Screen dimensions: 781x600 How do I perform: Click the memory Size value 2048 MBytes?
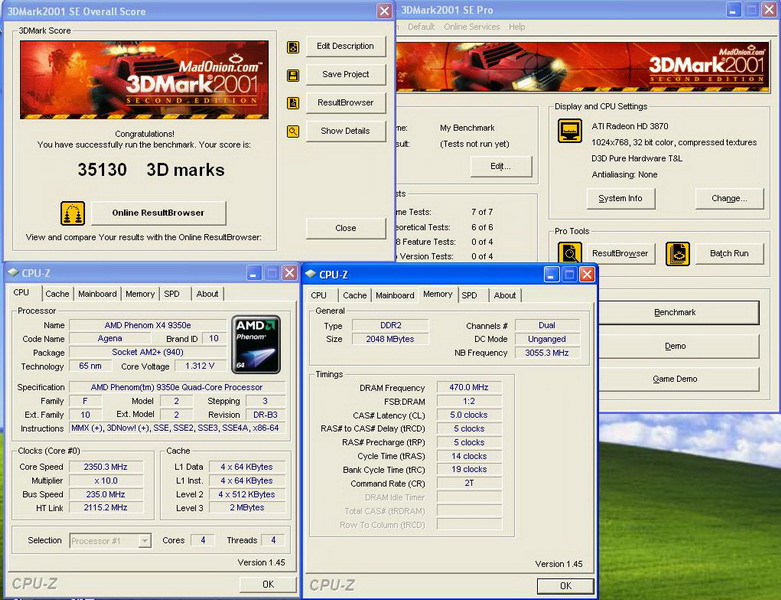tap(390, 339)
